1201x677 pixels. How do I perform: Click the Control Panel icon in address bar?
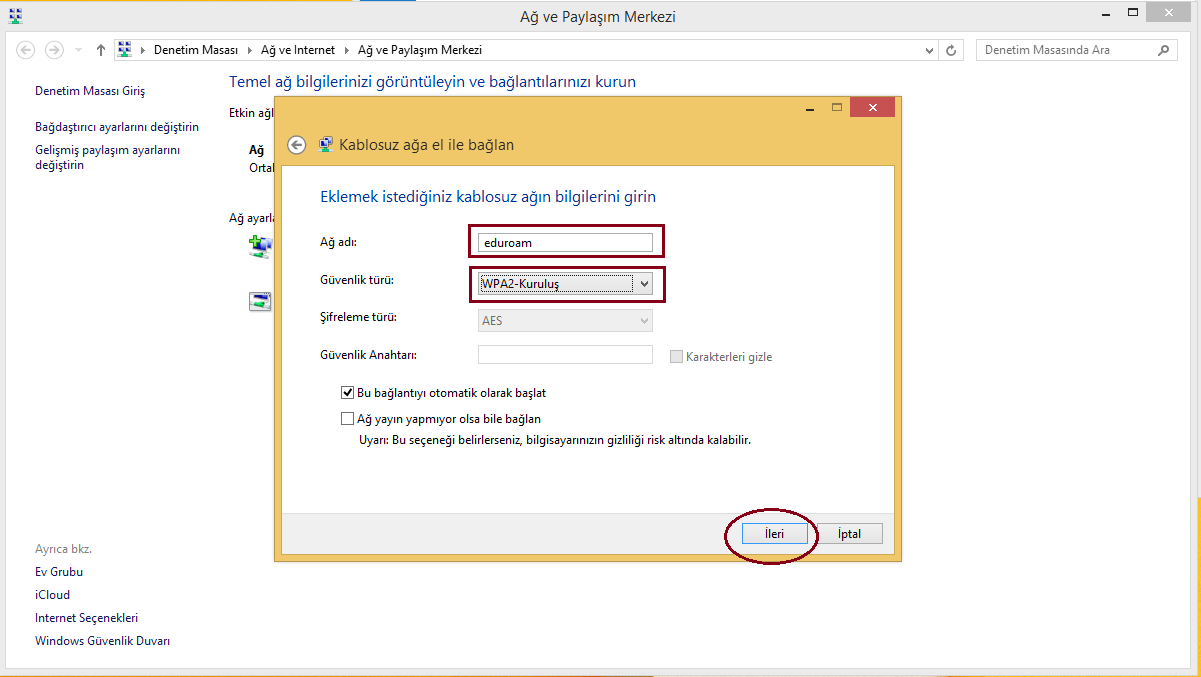125,50
